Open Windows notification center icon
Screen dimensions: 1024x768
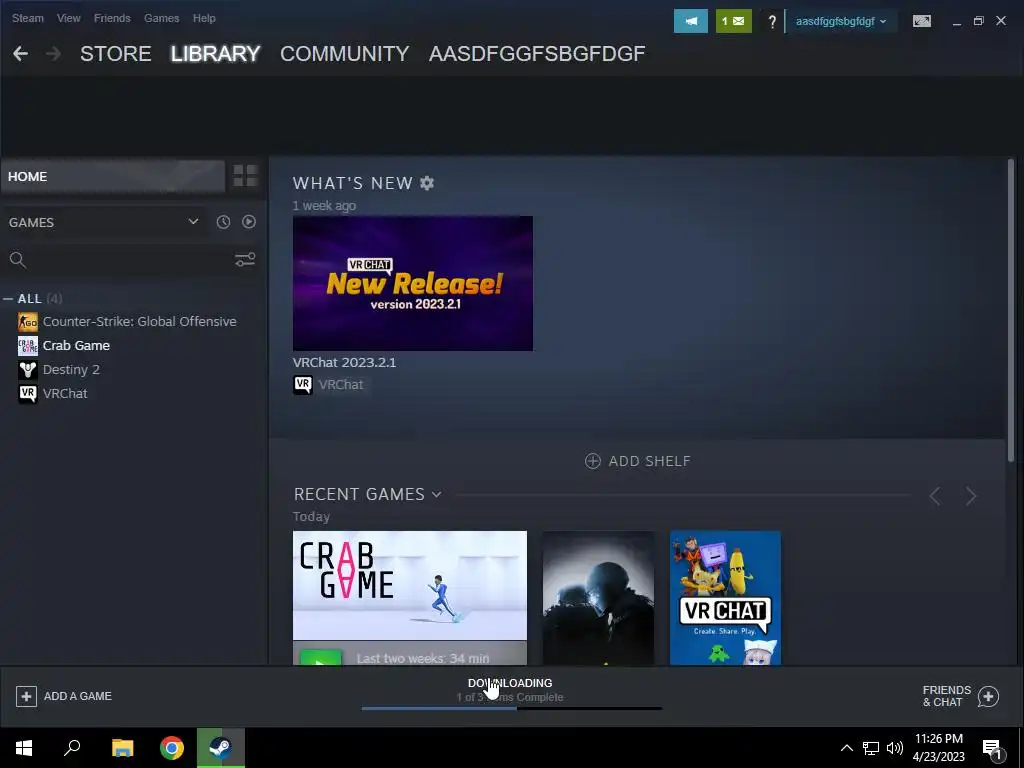(993, 750)
